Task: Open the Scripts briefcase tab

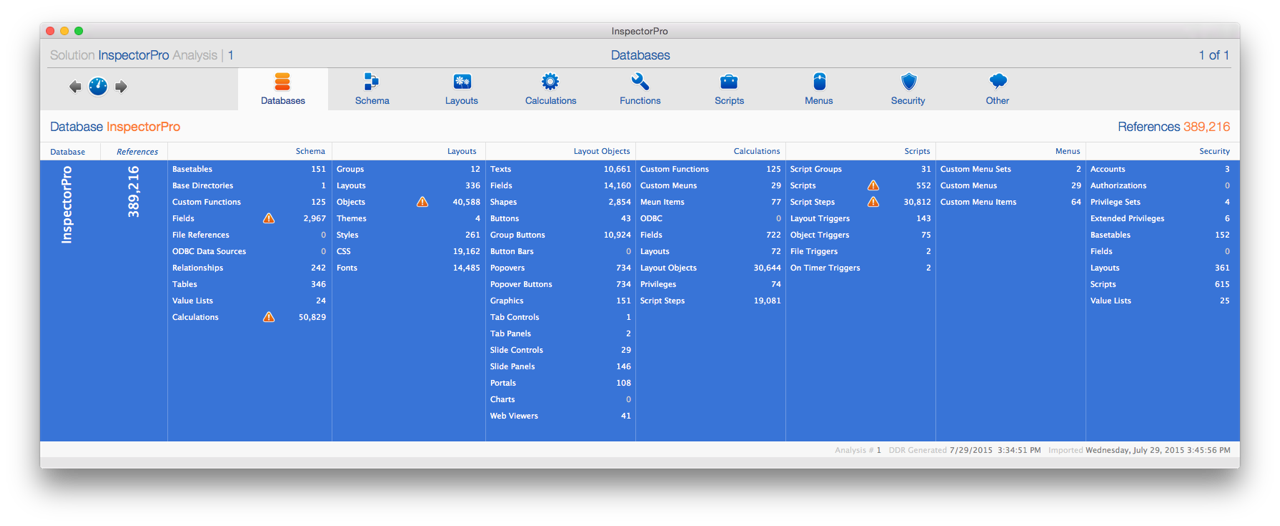Action: tap(729, 89)
